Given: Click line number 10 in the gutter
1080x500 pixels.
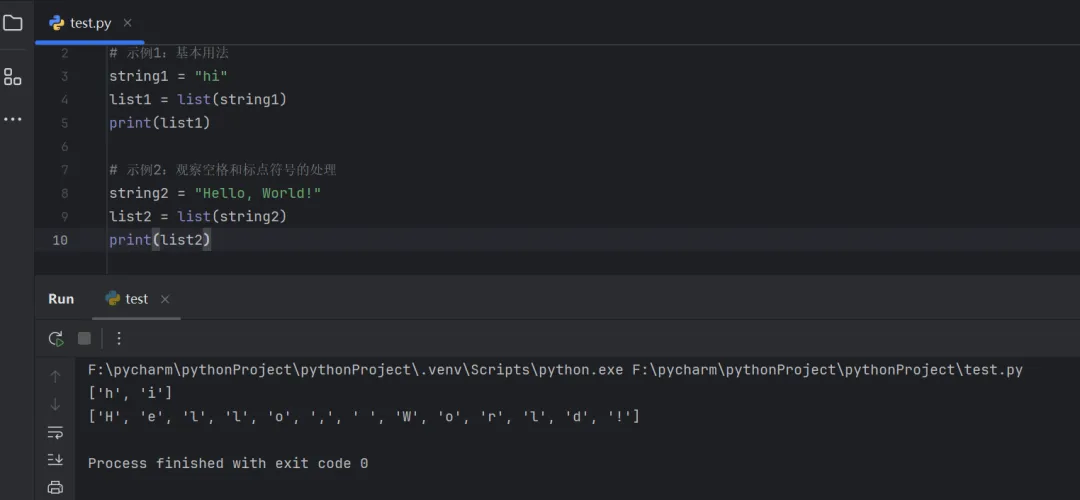Looking at the screenshot, I should (60, 240).
